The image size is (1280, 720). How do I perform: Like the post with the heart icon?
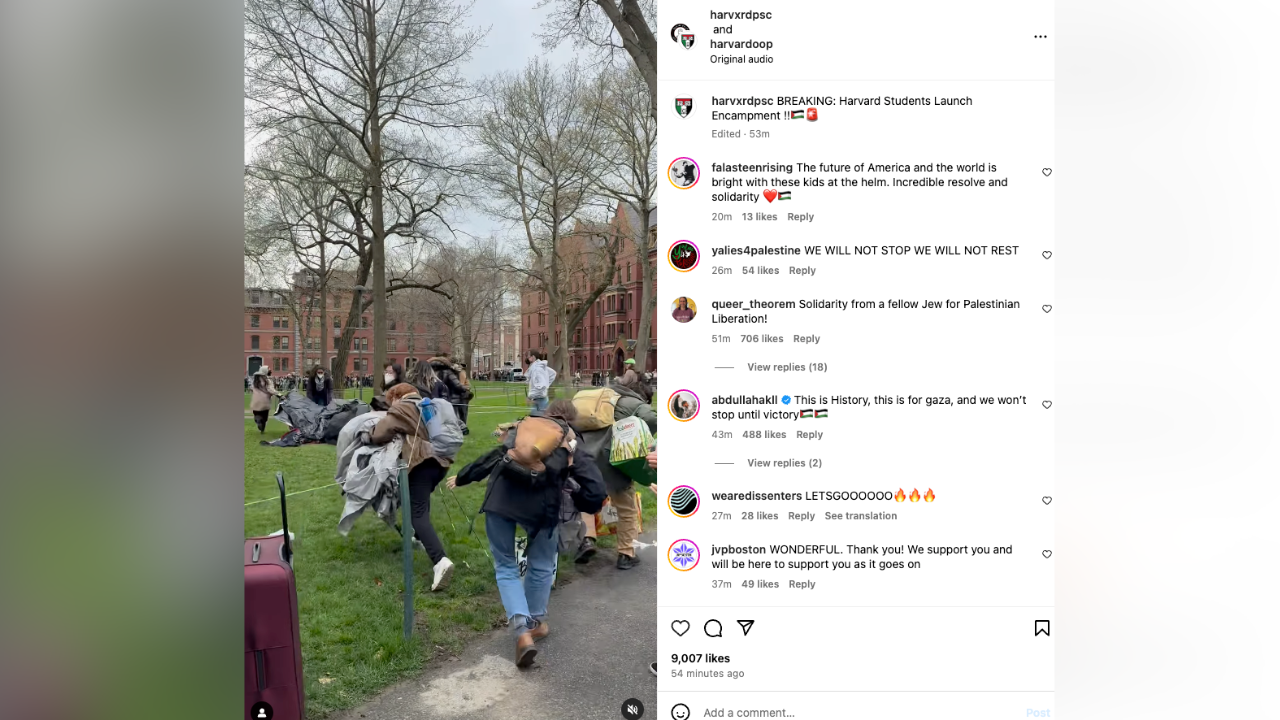pos(680,628)
